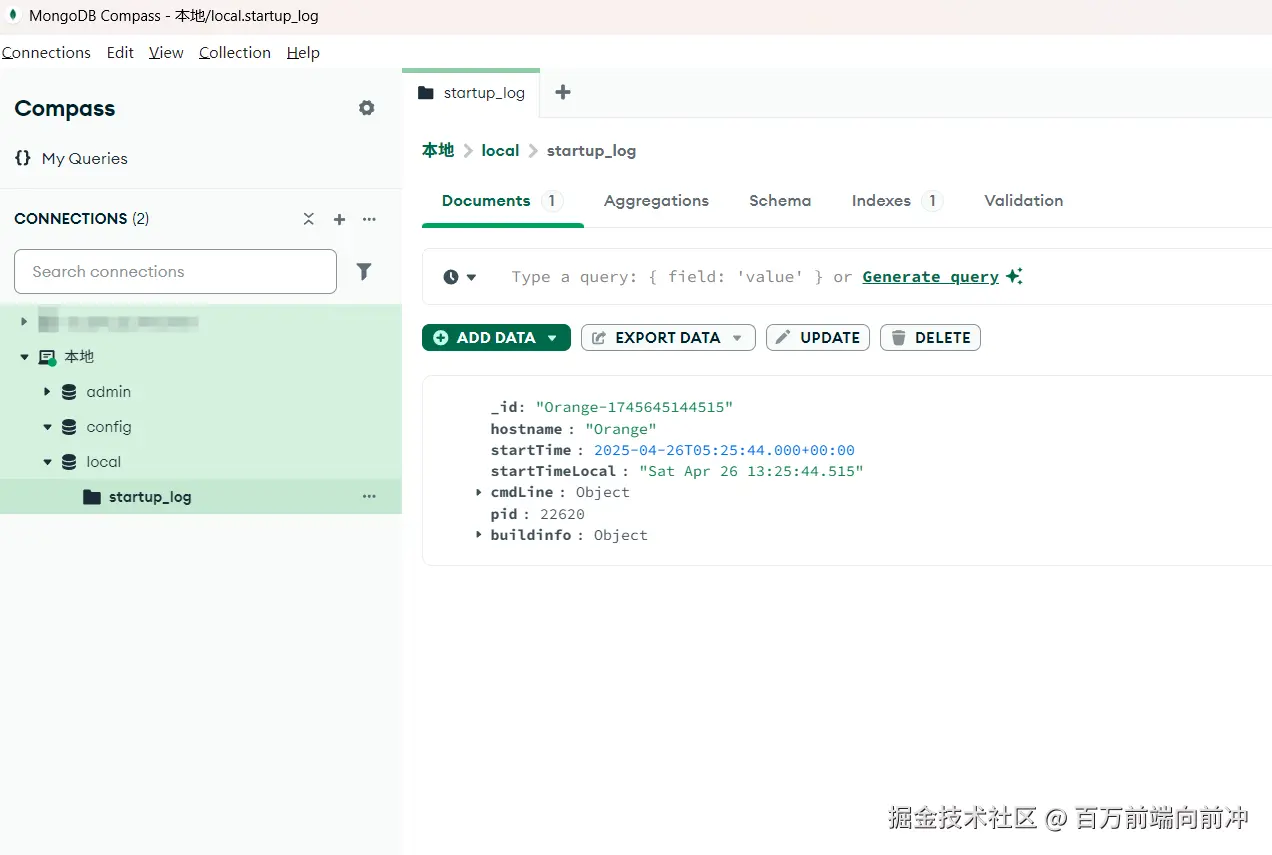The width and height of the screenshot is (1272, 855).
Task: Collapse the 本地 connection tree
Action: click(x=25, y=357)
